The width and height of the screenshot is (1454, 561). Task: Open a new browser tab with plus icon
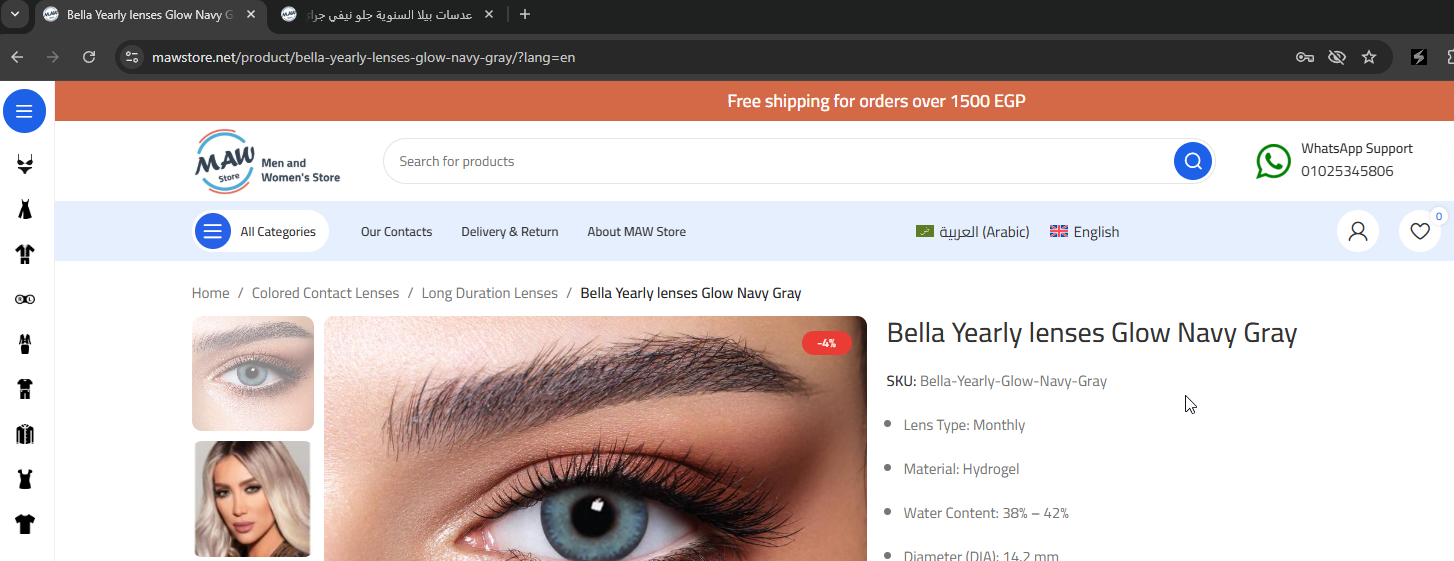(x=525, y=14)
